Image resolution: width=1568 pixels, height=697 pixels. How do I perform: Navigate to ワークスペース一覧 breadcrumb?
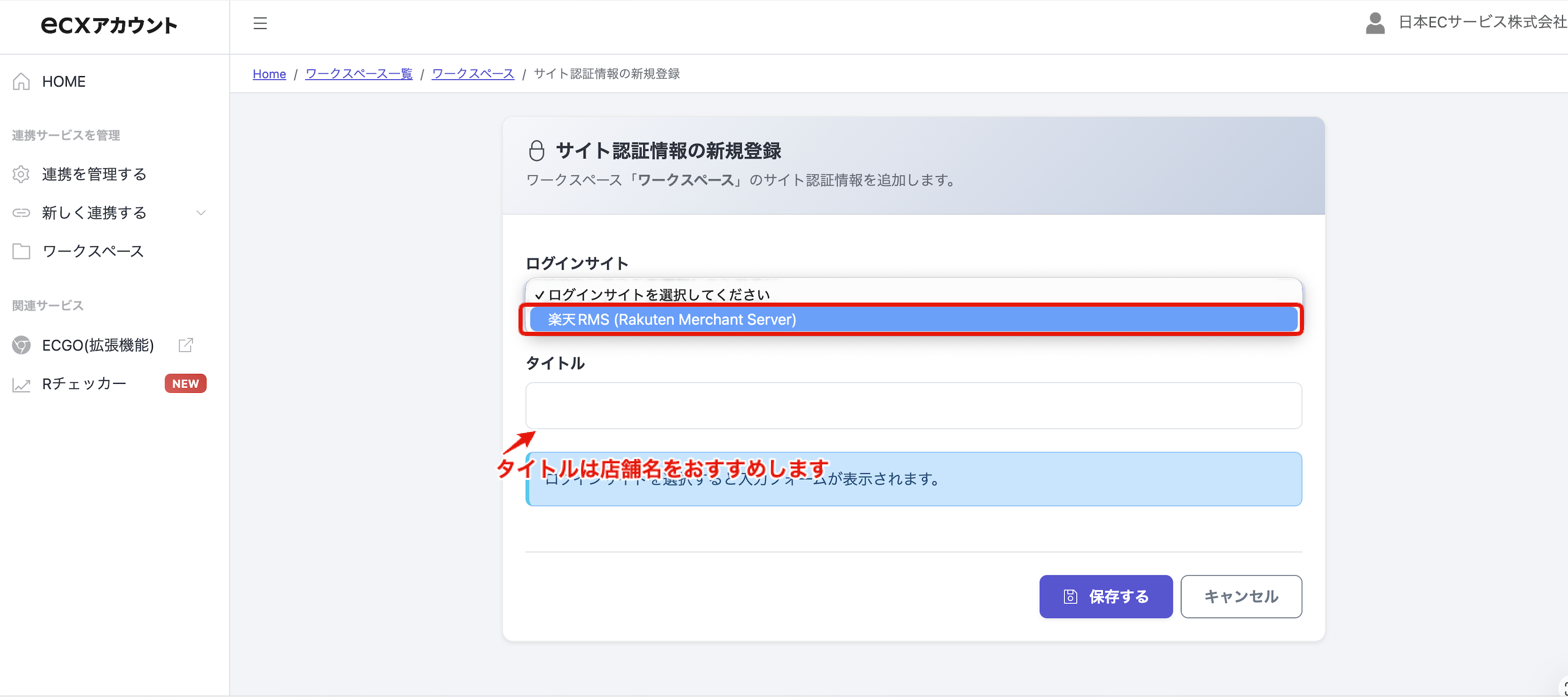pos(358,74)
